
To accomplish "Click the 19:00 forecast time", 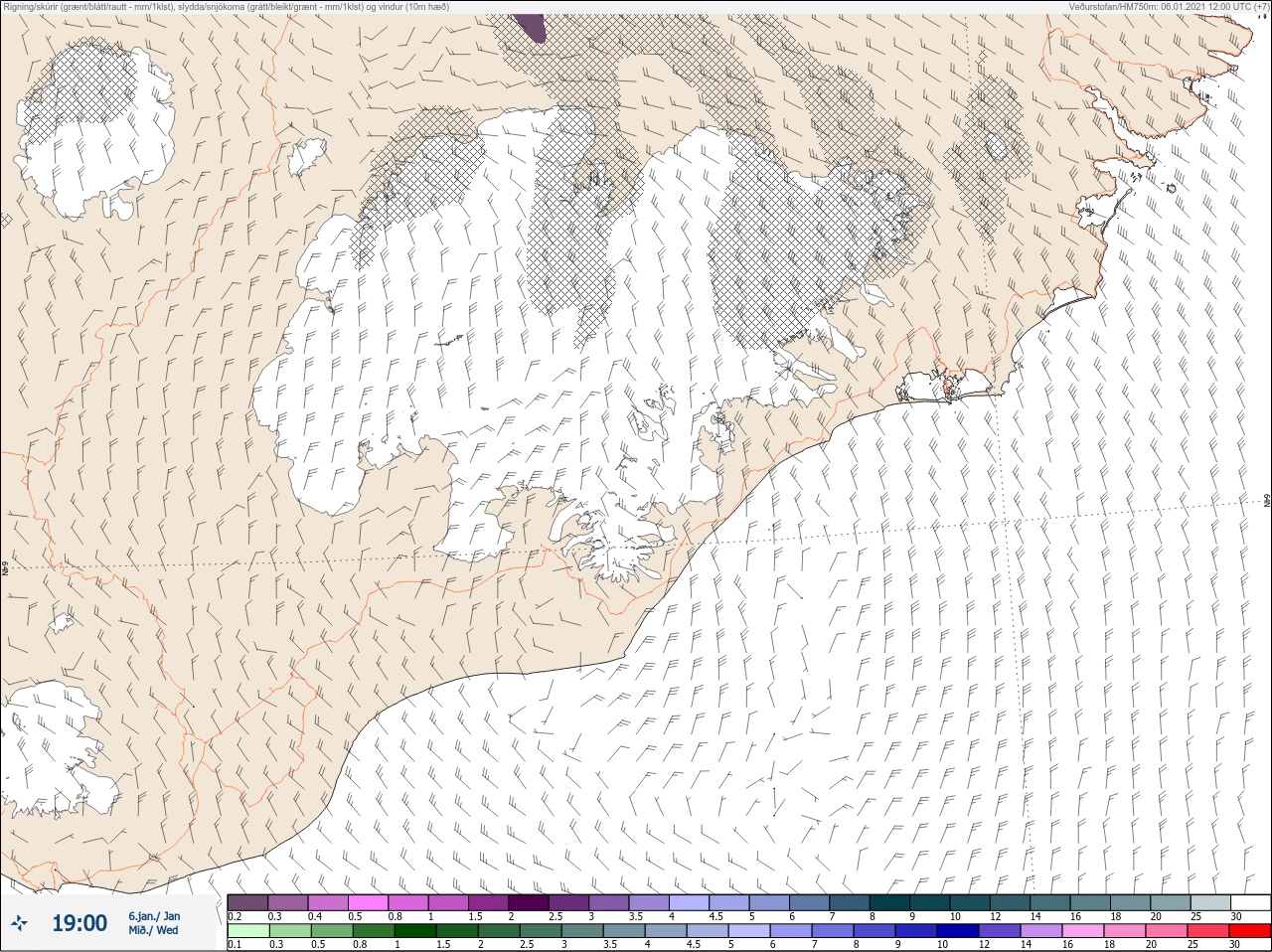I will tap(79, 923).
